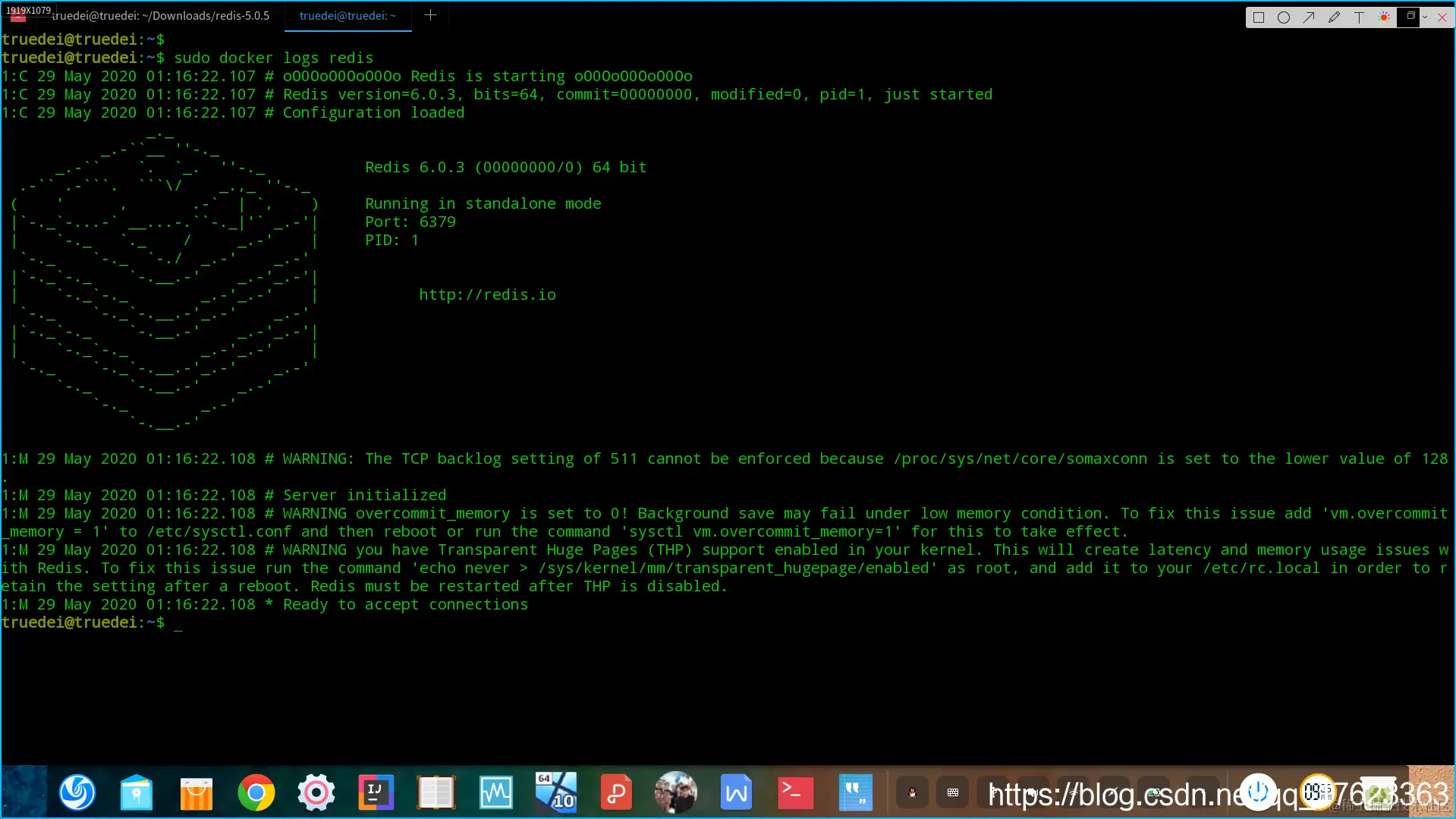Image resolution: width=1456 pixels, height=819 pixels.
Task: Click the 'Server initialized' log line
Action: 224,495
